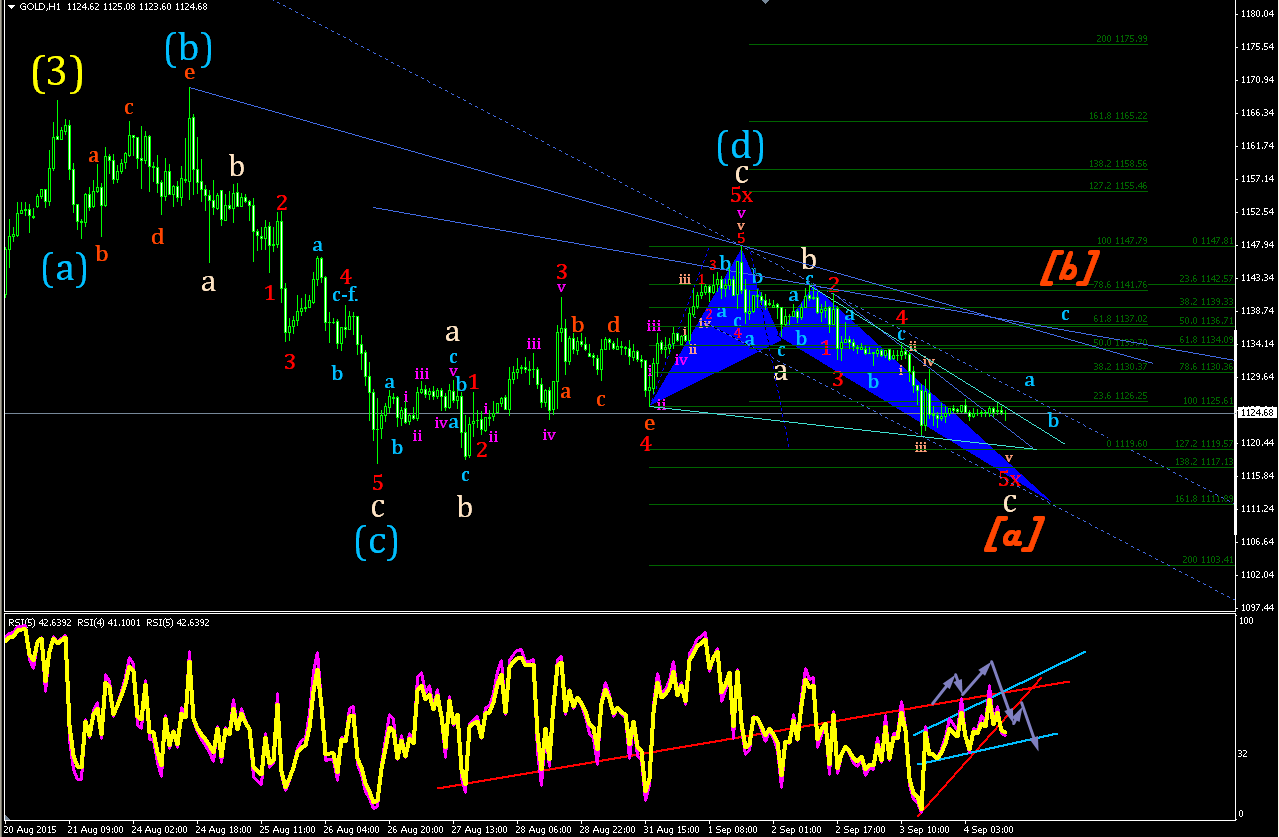This screenshot has width=1279, height=837.
Task: Click the chart shift marker on top edge
Action: click(767, 2)
